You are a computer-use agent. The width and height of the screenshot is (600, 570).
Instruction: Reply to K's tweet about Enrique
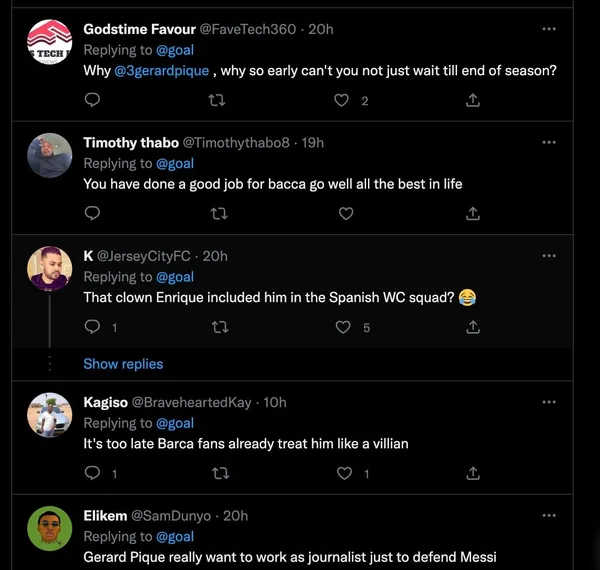92,327
